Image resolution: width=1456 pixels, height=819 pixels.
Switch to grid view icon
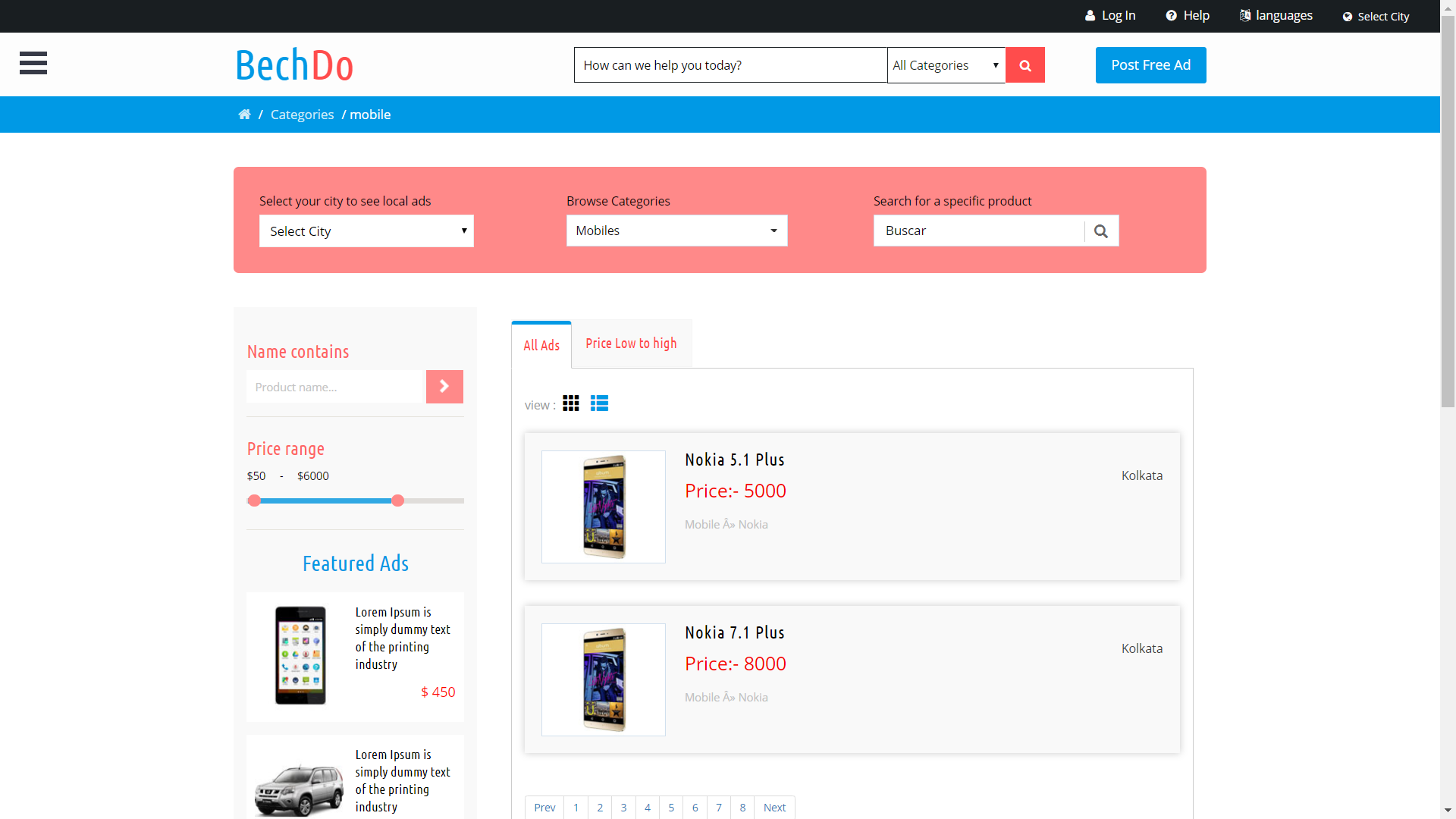coord(571,403)
